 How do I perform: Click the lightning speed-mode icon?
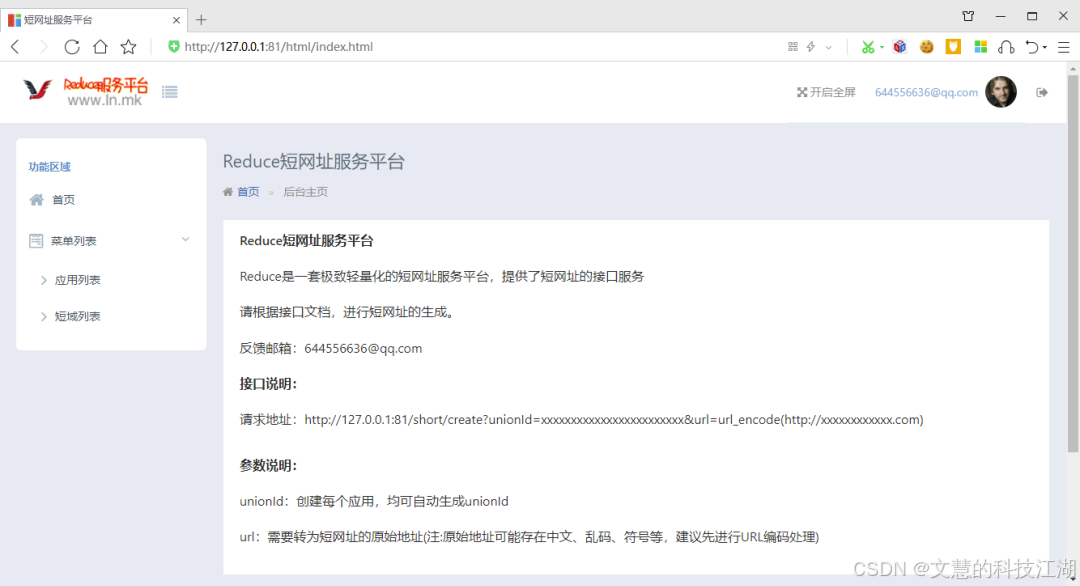point(811,47)
